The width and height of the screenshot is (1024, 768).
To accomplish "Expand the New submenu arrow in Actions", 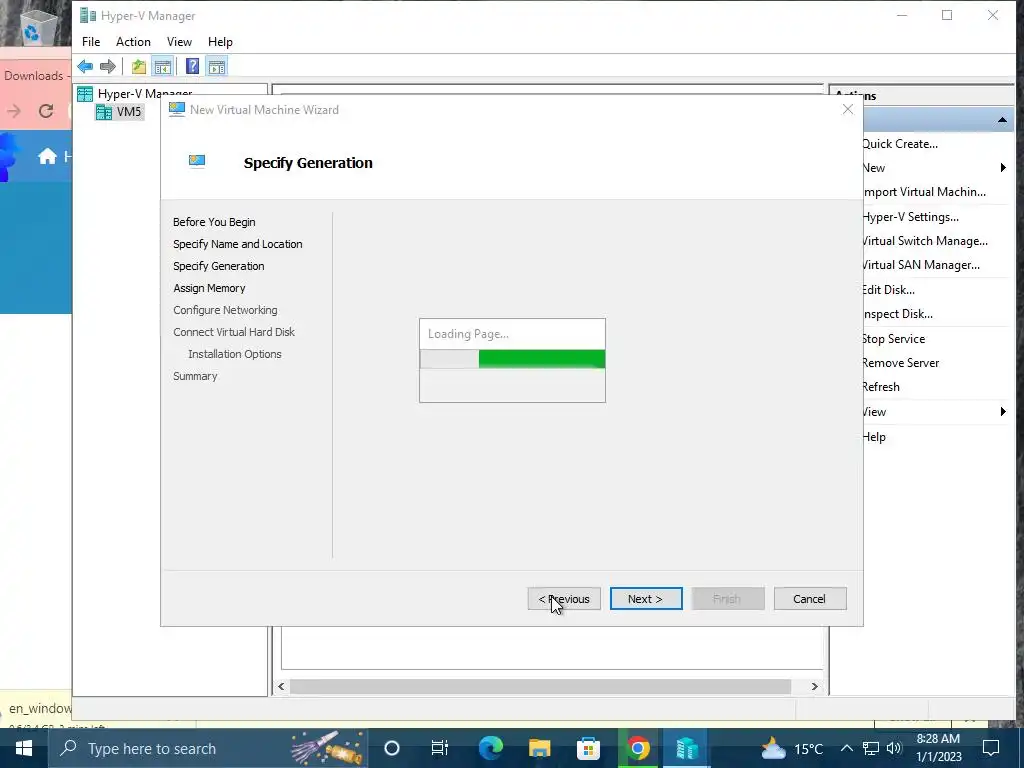I will tap(1003, 168).
